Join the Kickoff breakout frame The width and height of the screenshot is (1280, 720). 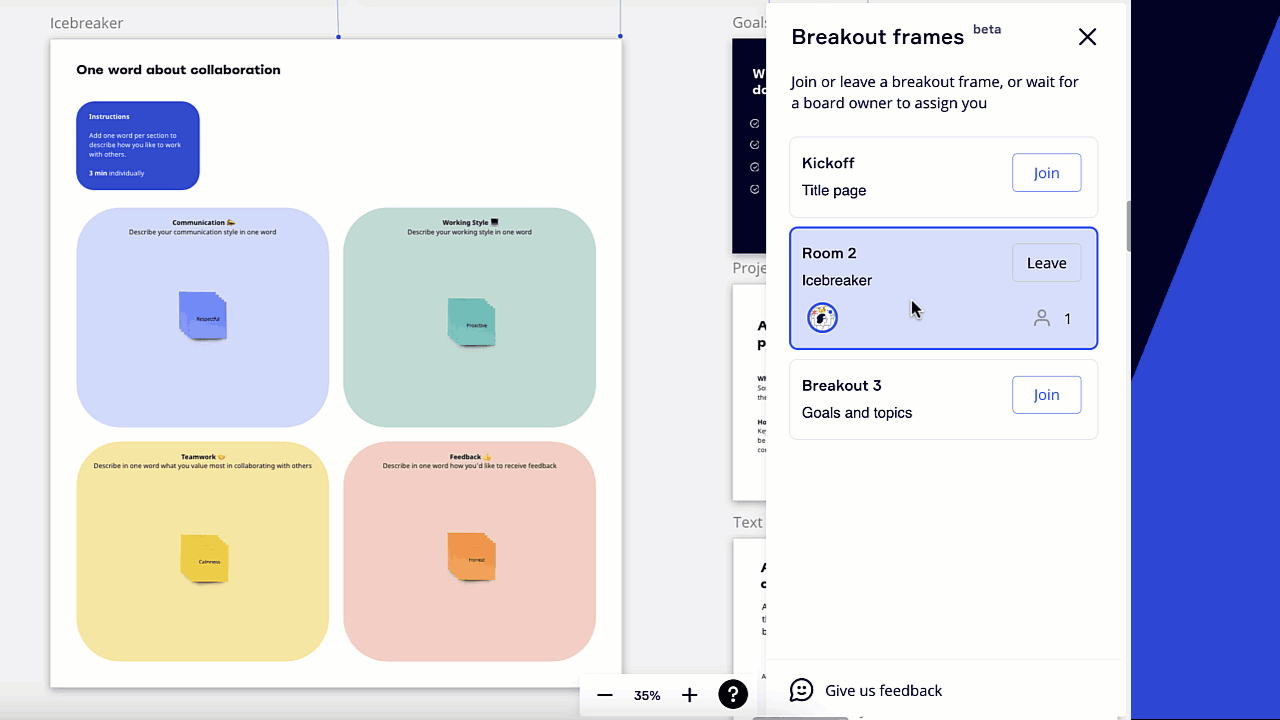click(x=1046, y=173)
